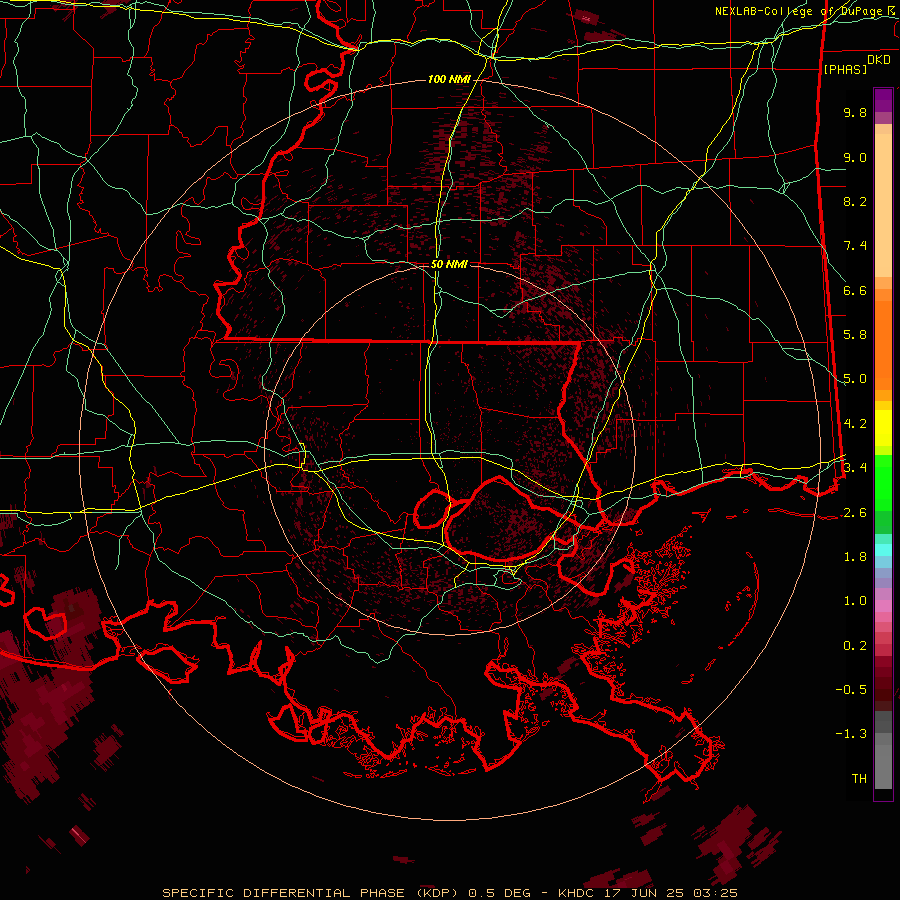Image resolution: width=900 pixels, height=900 pixels.
Task: Select the 1.0 legend value
Action: 855,600
